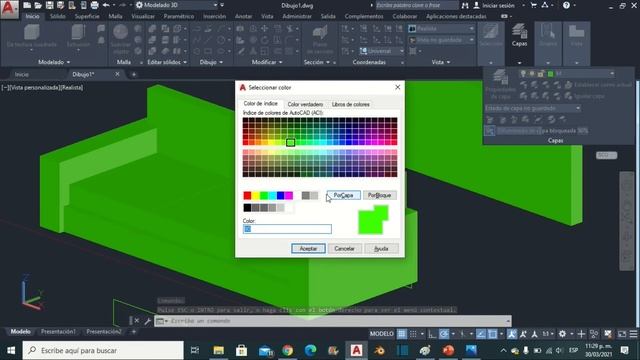The height and width of the screenshot is (360, 640).
Task: Click the Chrome icon in taskbar
Action: click(x=287, y=350)
